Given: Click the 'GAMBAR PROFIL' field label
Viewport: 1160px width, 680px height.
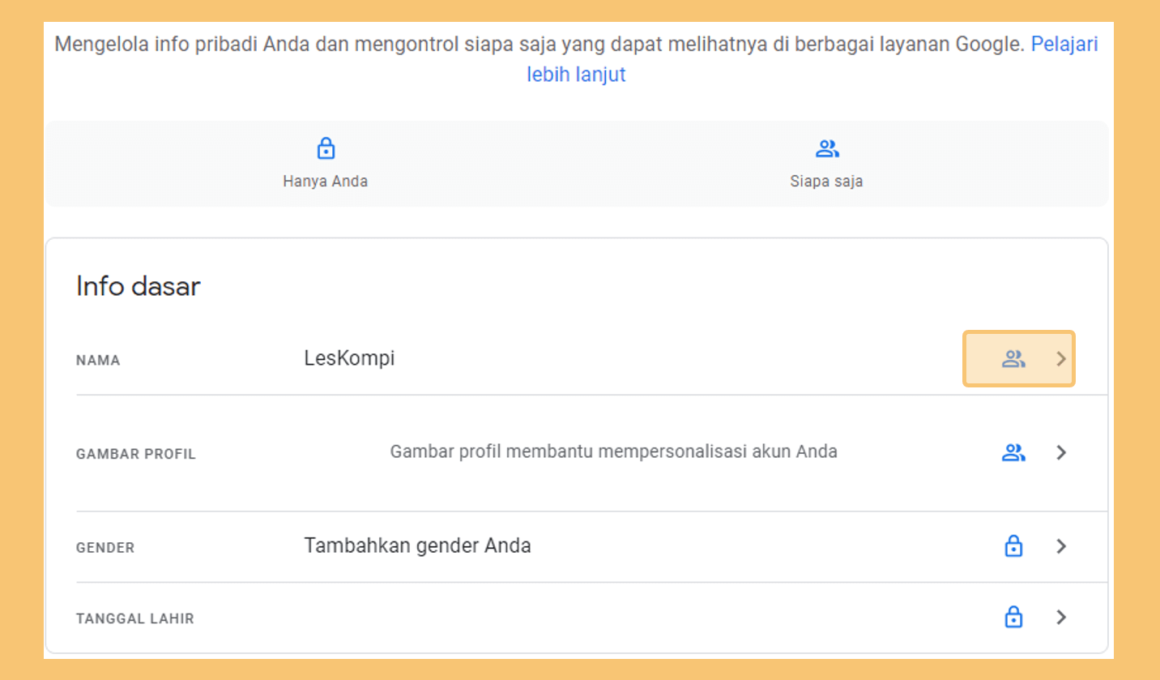Looking at the screenshot, I should (135, 454).
